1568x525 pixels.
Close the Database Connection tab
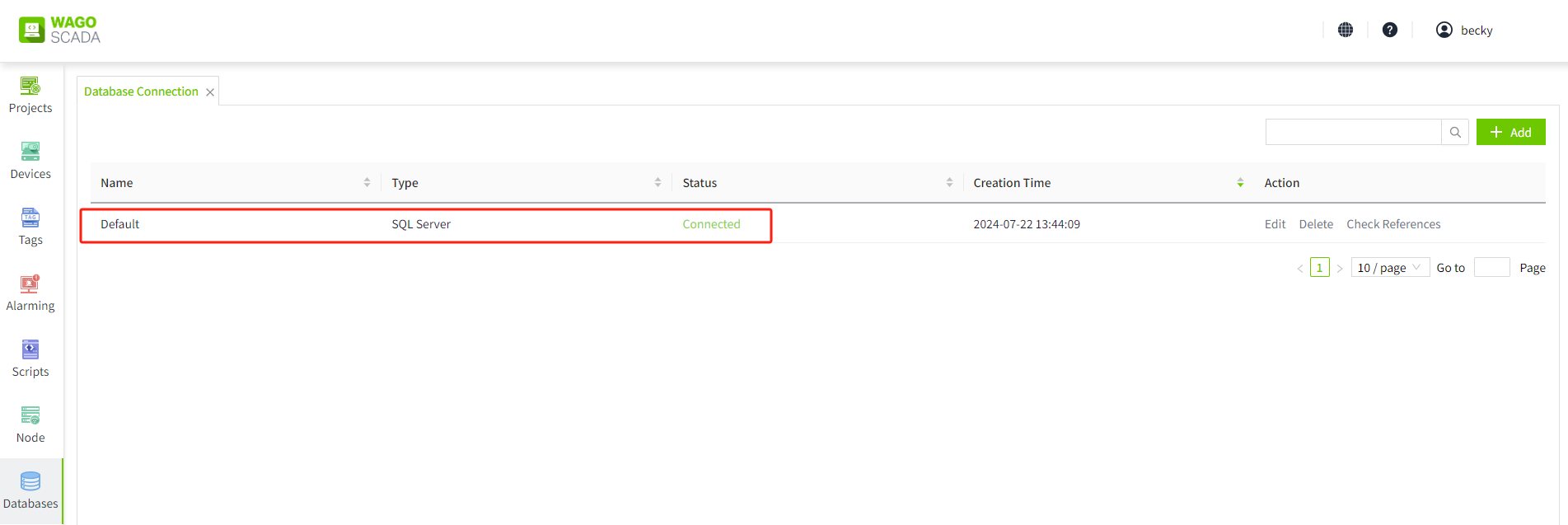click(x=210, y=92)
